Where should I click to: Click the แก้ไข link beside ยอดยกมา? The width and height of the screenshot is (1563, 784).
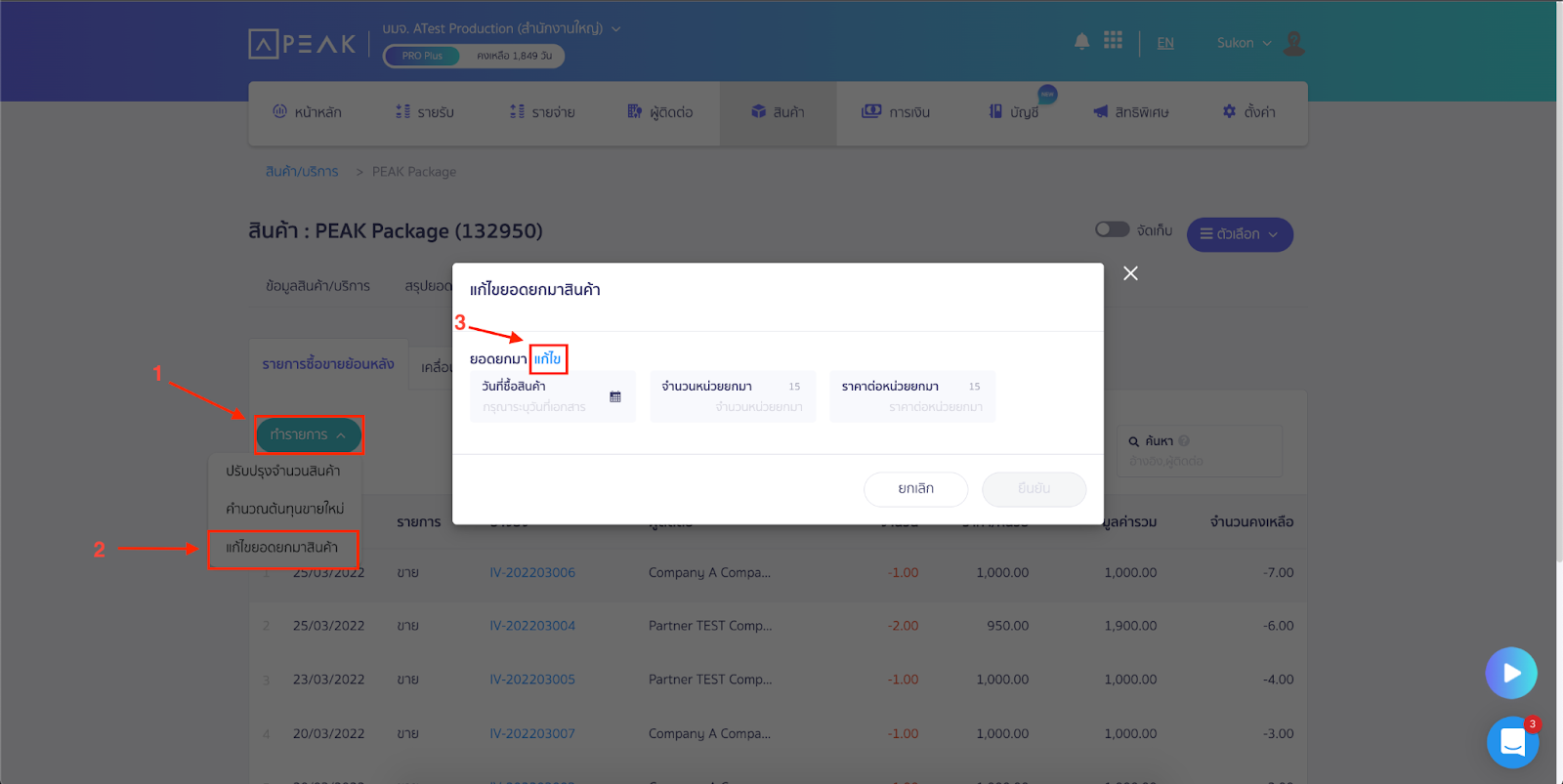(x=547, y=359)
